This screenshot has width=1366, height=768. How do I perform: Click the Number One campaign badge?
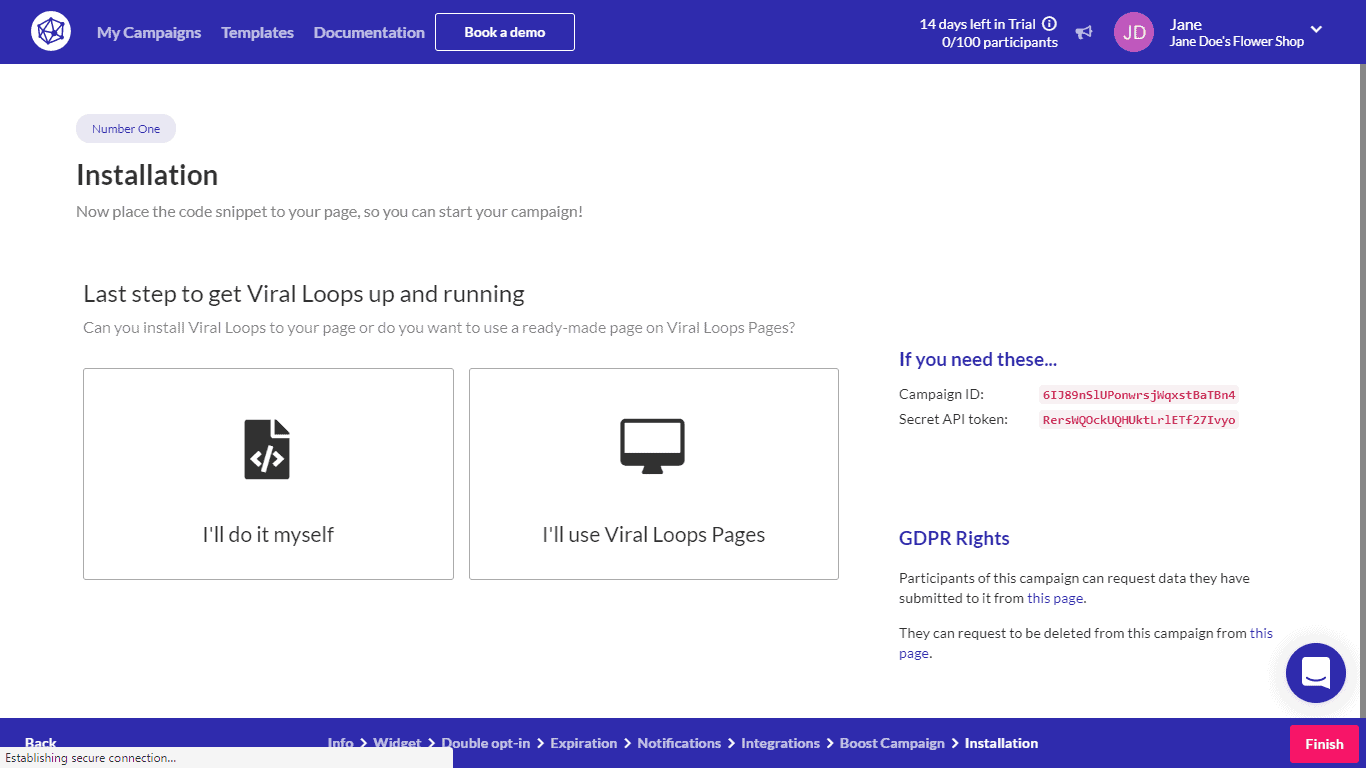[126, 129]
